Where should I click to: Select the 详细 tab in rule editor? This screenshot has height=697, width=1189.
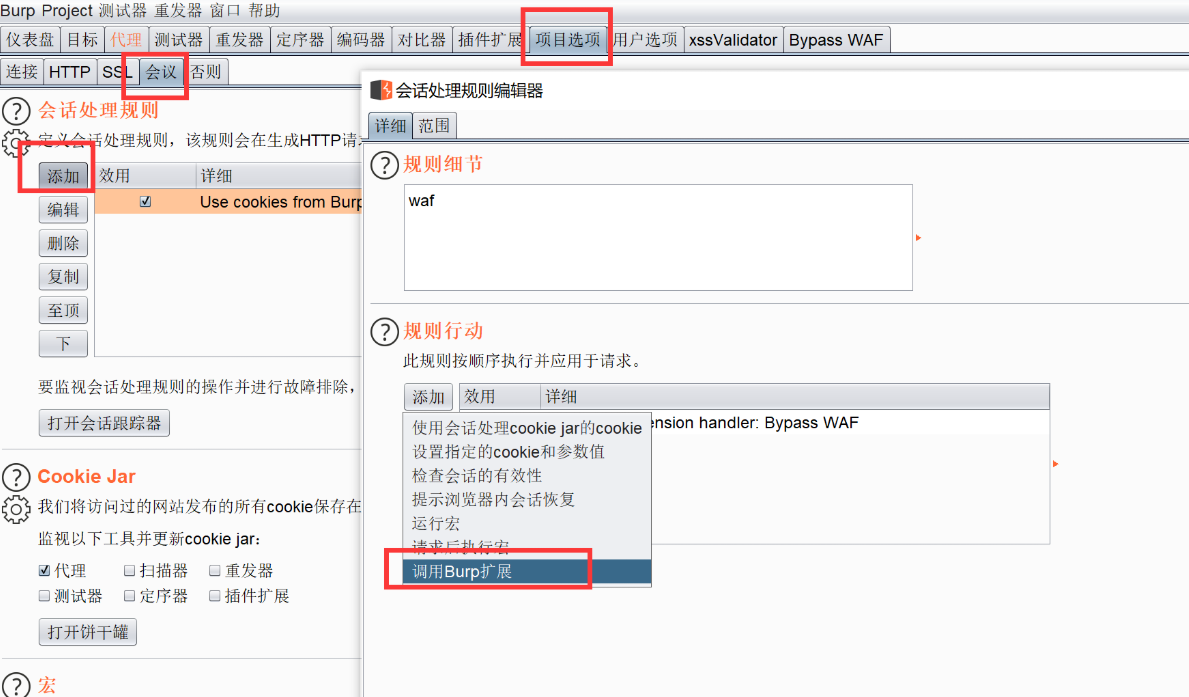(x=391, y=126)
